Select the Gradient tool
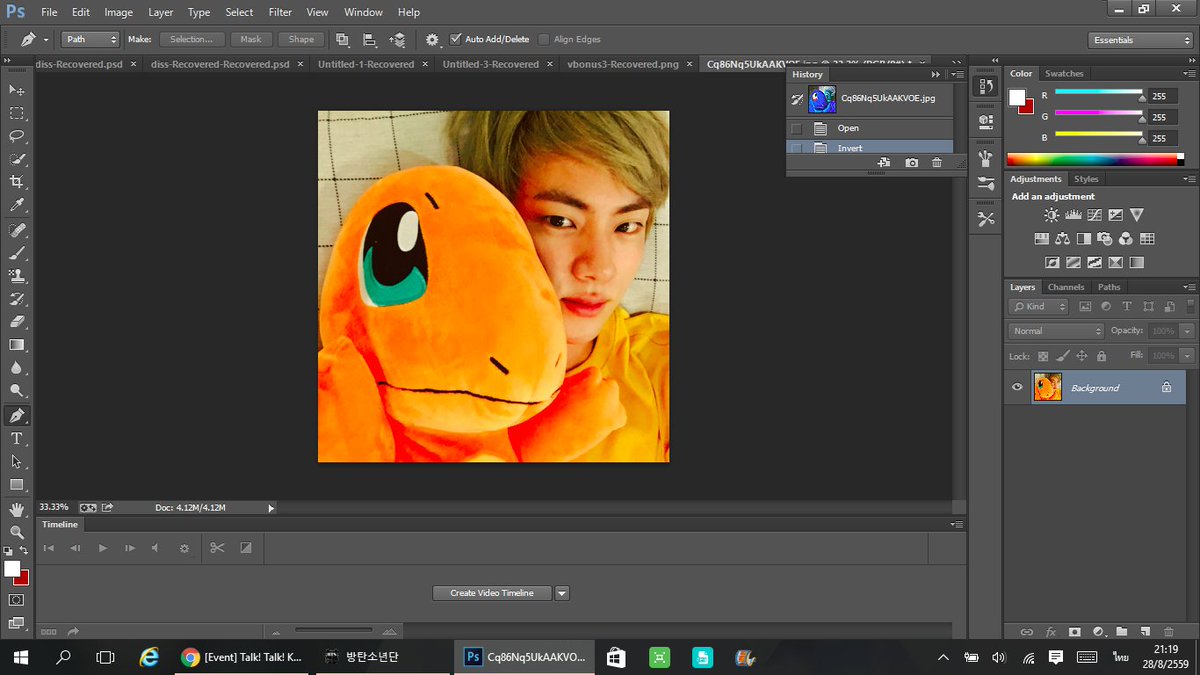1200x675 pixels. 17,345
